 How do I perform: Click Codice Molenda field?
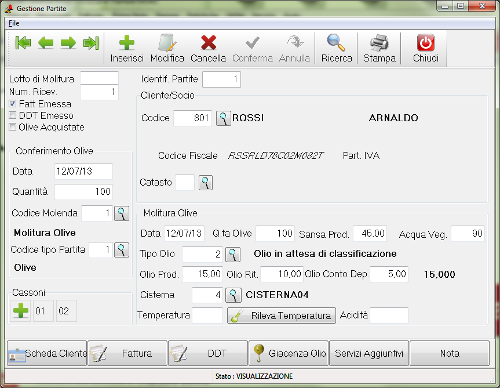pyautogui.click(x=97, y=213)
